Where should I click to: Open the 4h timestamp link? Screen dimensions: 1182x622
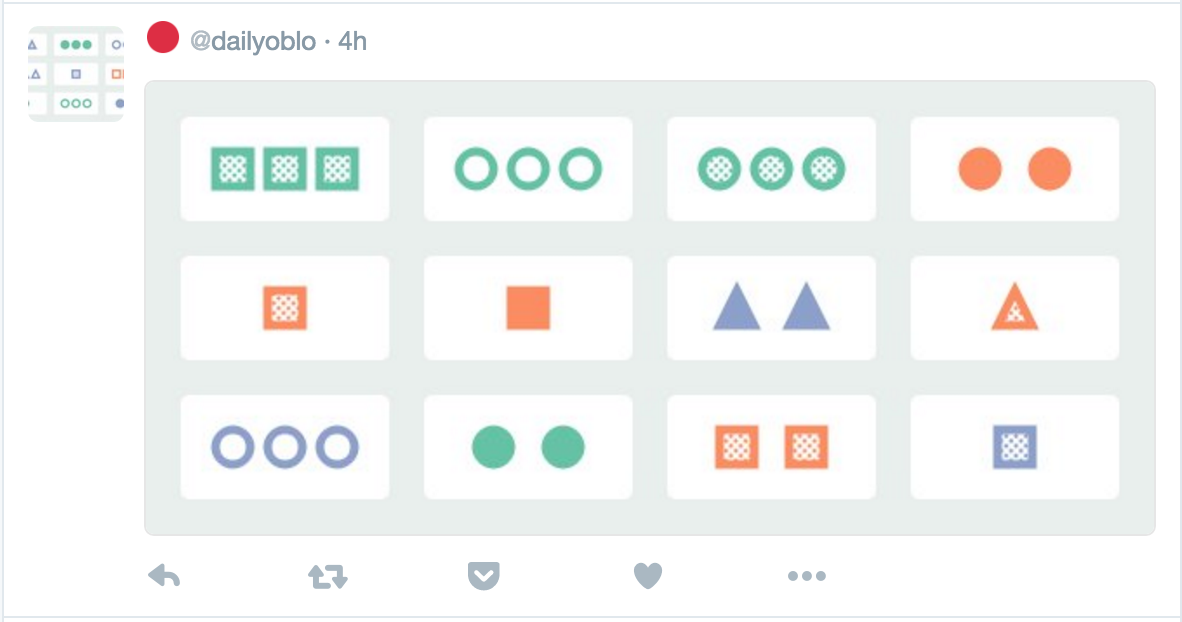352,41
